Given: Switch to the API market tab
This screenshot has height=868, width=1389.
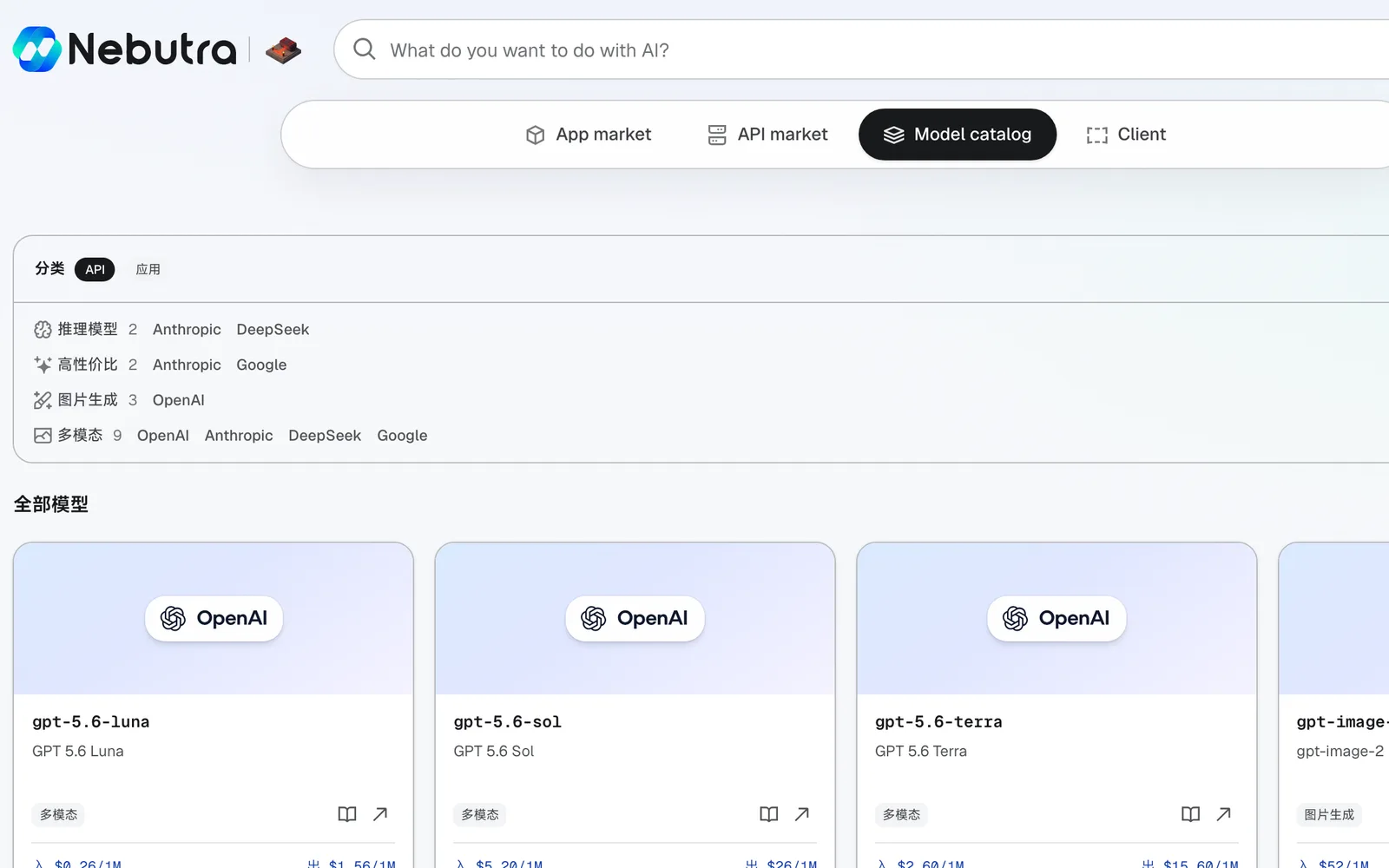Looking at the screenshot, I should pyautogui.click(x=767, y=135).
